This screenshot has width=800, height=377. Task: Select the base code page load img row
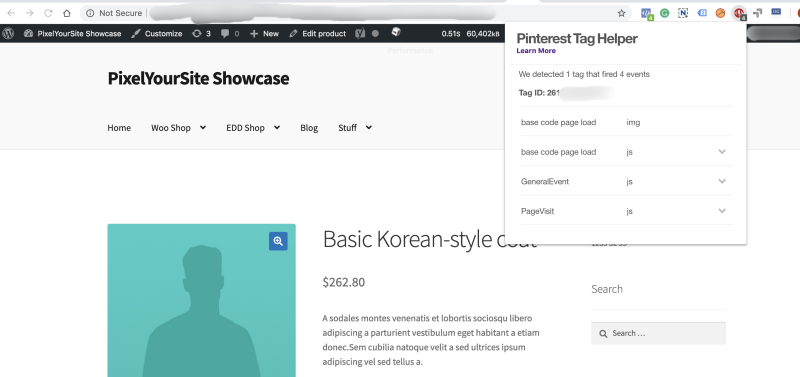(627, 122)
